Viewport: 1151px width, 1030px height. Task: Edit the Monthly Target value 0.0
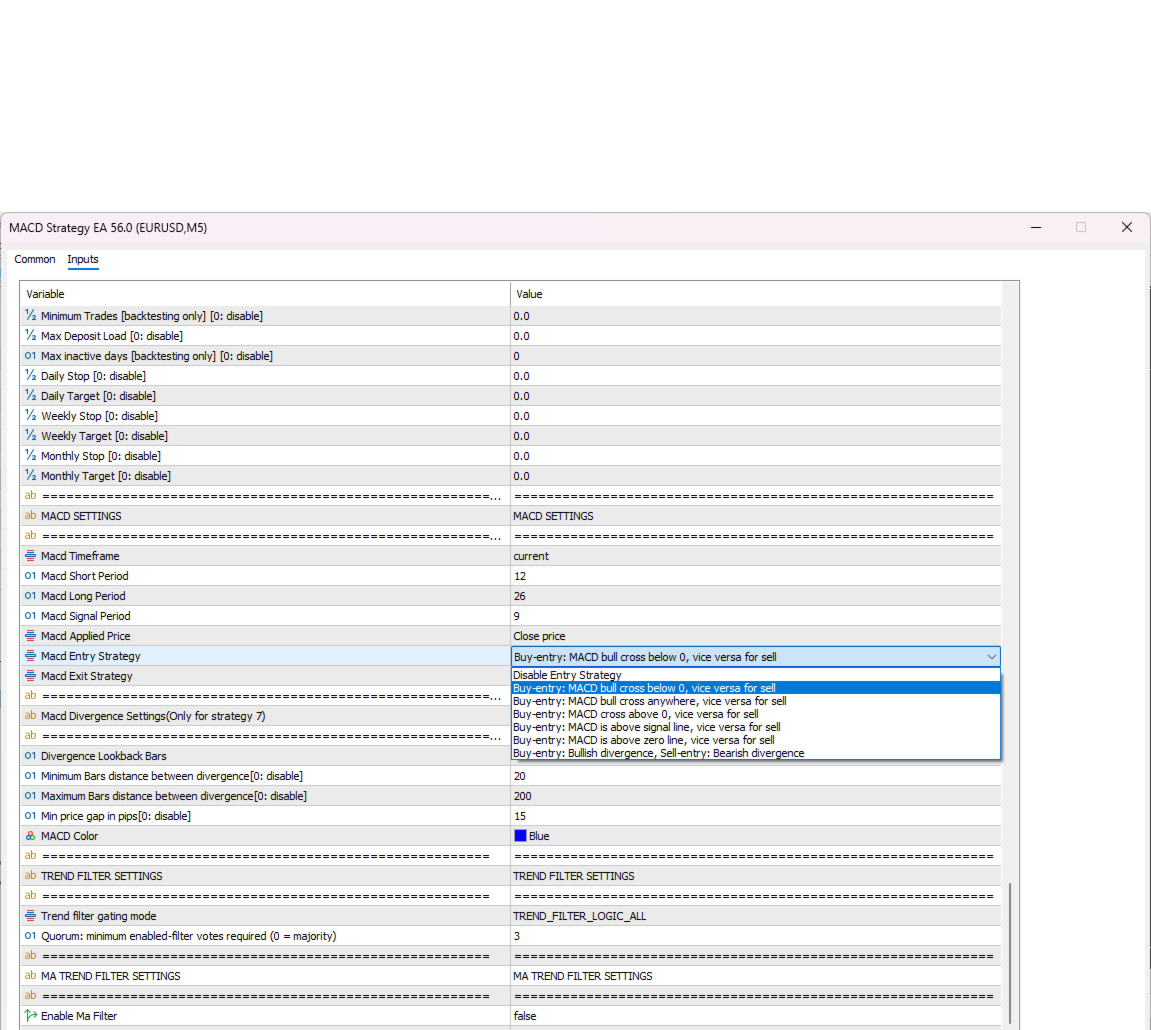(755, 476)
